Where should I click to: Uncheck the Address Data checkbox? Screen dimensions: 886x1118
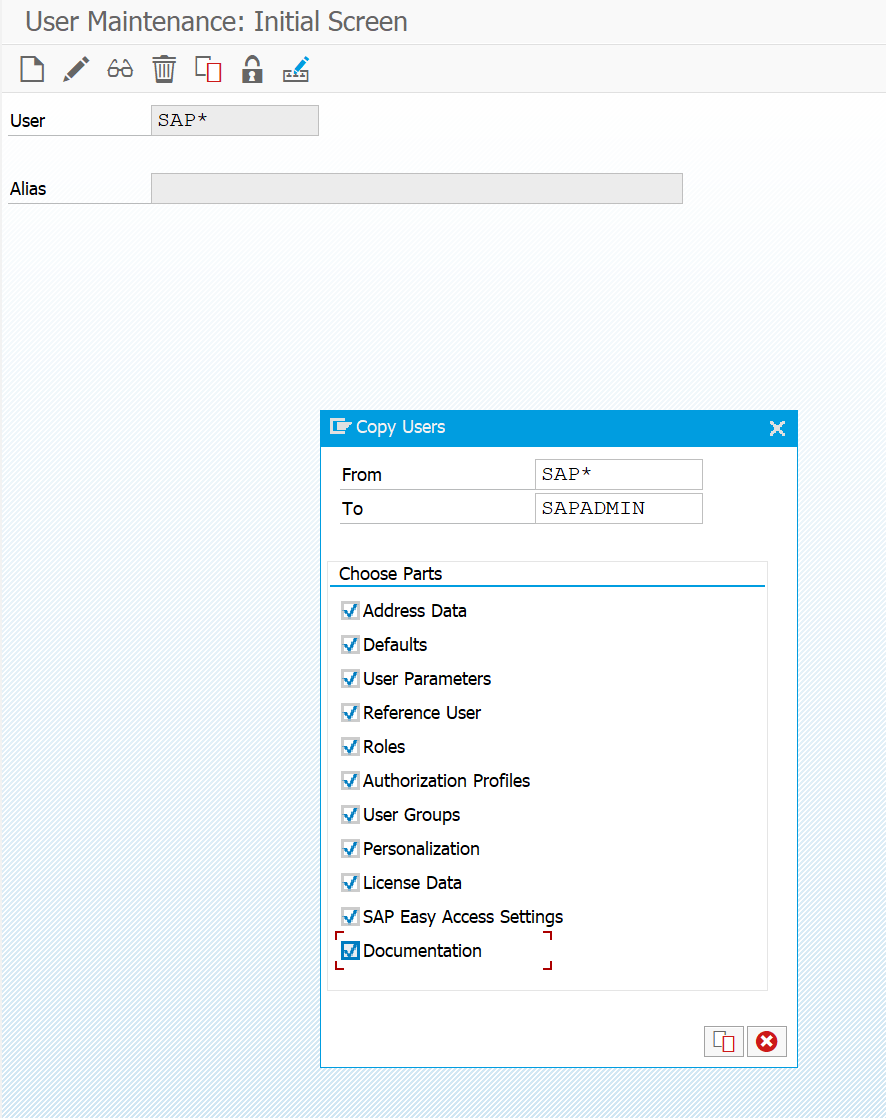(350, 611)
